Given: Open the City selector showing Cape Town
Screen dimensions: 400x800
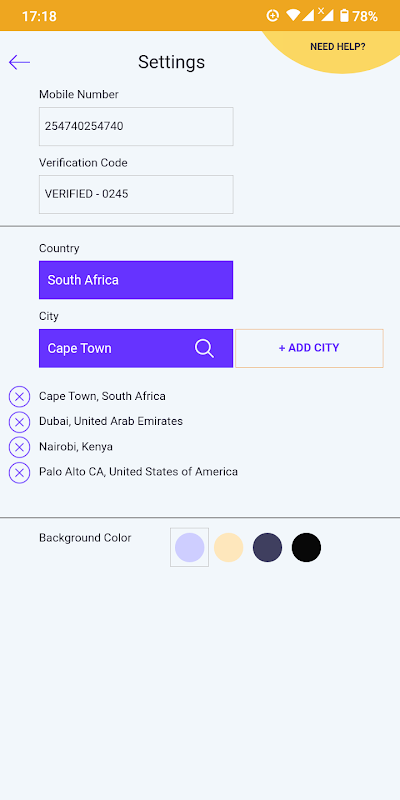Looking at the screenshot, I should 136,348.
